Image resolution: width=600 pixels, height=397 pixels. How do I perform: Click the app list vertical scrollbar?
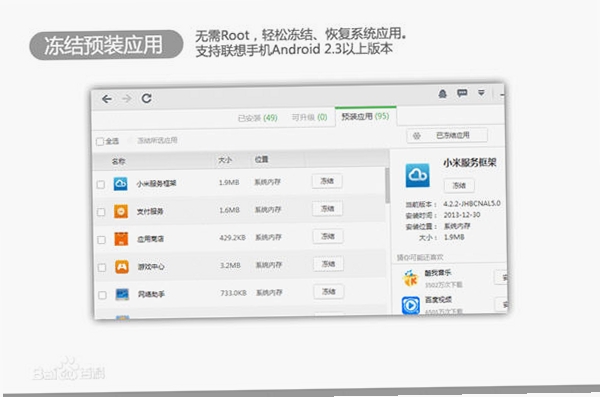(387, 185)
